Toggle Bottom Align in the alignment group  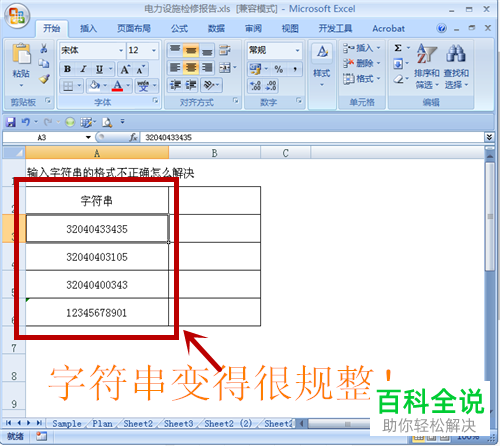click(x=207, y=50)
